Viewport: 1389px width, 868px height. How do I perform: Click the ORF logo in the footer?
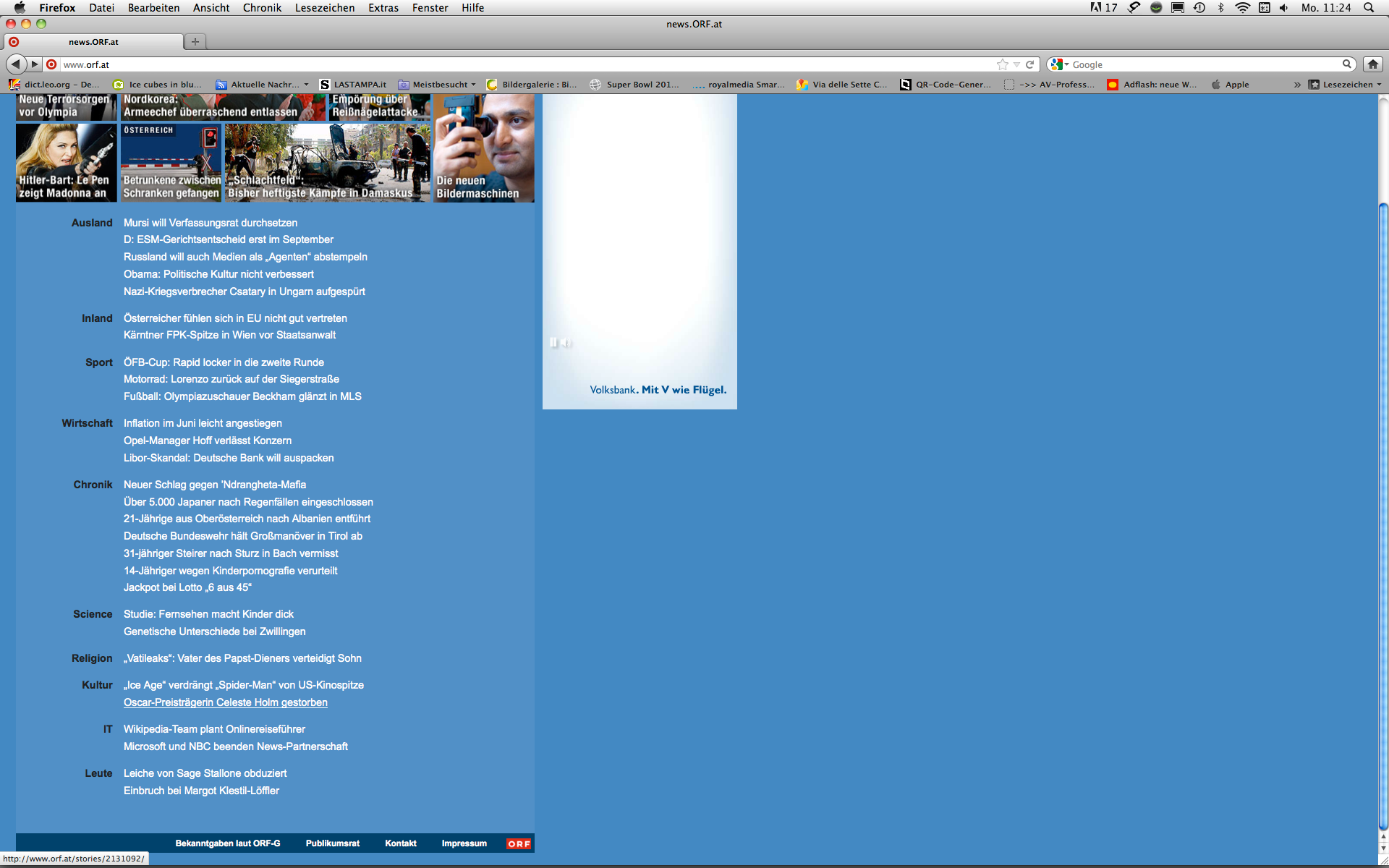click(519, 843)
